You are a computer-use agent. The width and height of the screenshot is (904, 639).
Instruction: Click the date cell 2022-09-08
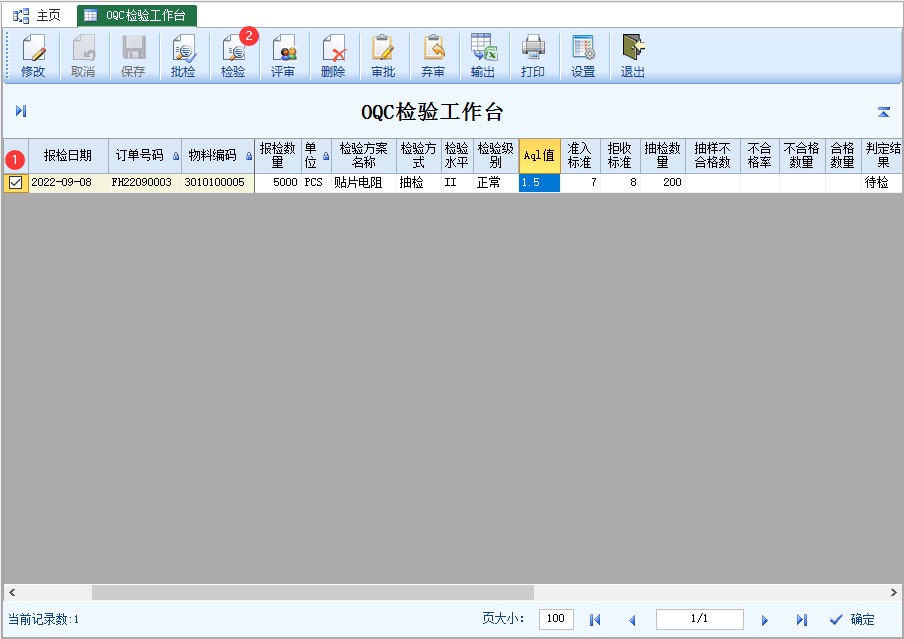(68, 183)
